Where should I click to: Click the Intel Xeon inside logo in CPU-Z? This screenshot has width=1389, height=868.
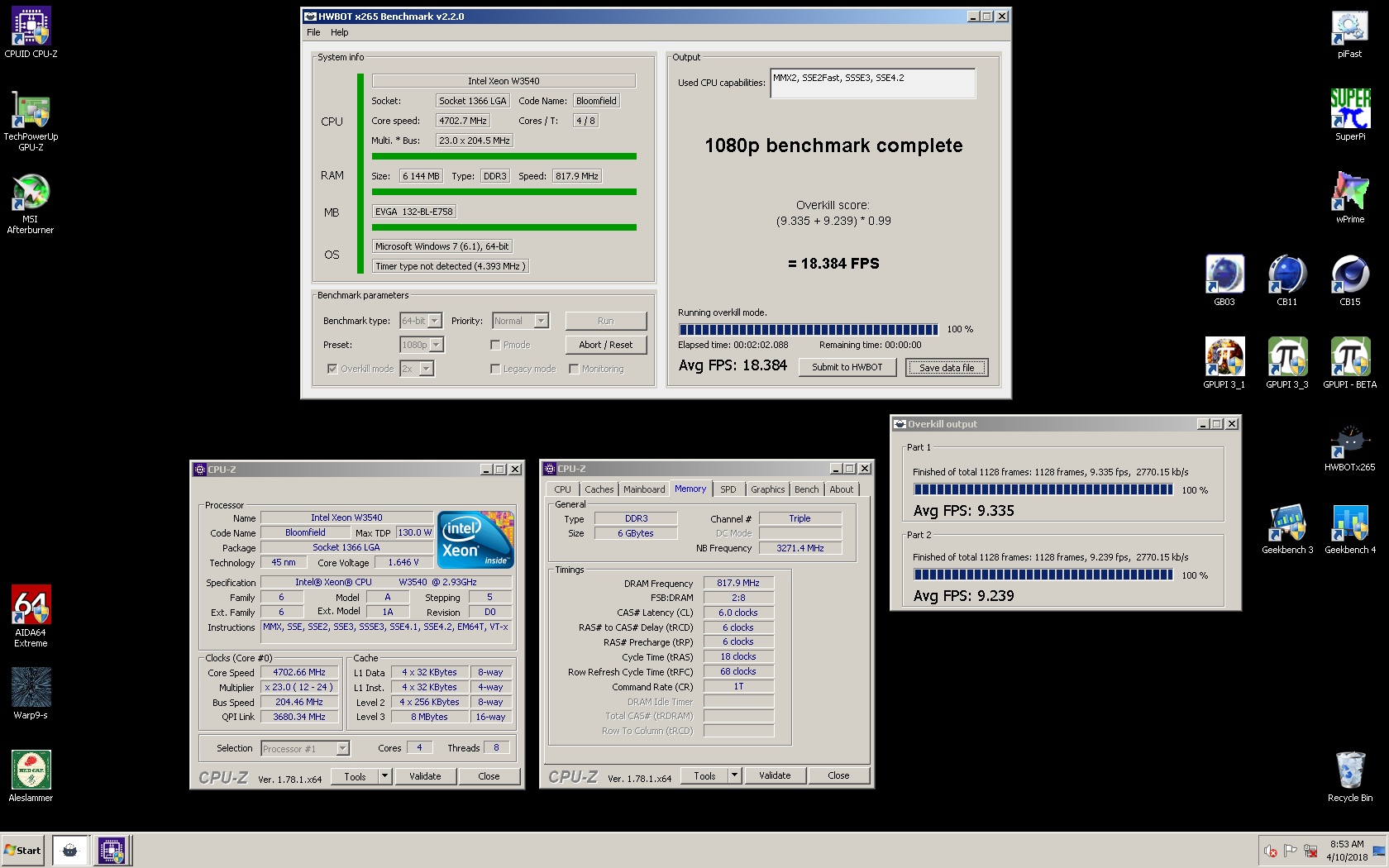coord(475,540)
